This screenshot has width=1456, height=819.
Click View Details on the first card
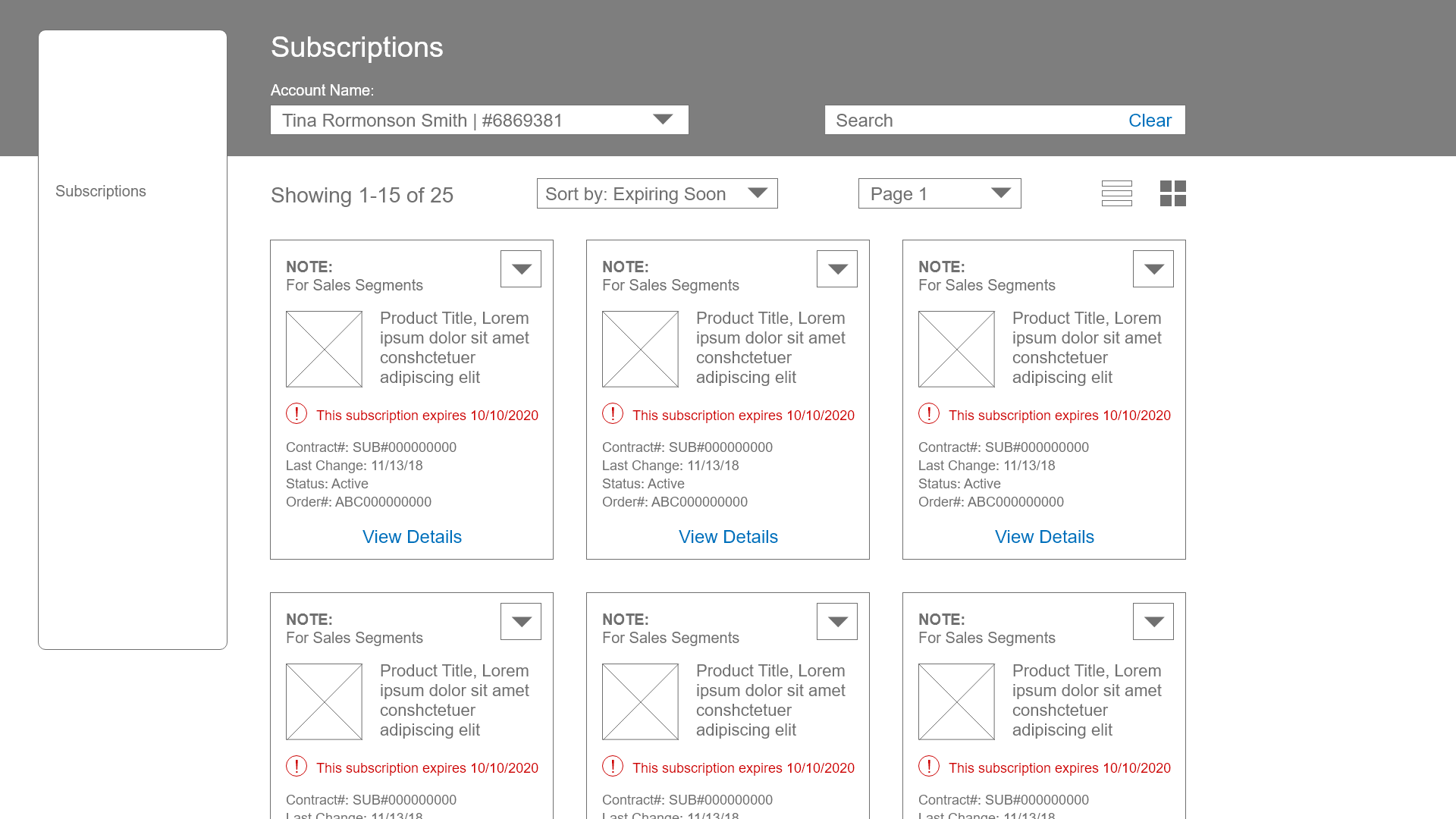coord(412,537)
